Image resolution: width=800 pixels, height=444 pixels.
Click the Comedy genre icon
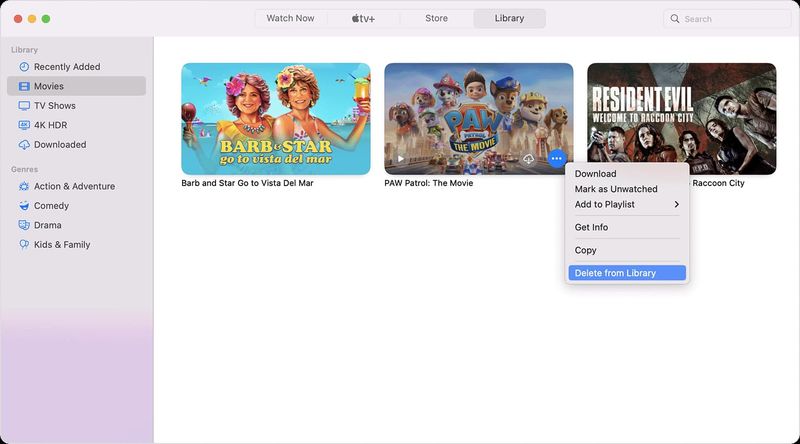click(24, 206)
